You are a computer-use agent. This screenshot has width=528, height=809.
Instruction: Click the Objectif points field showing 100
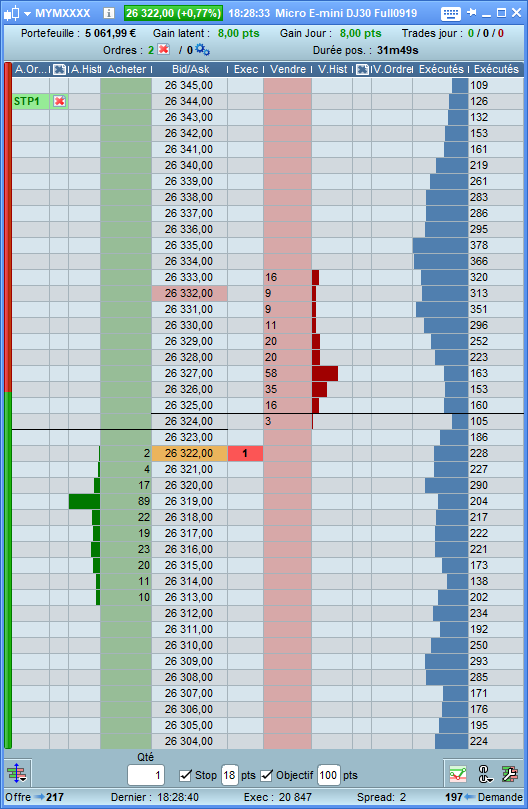click(x=328, y=775)
